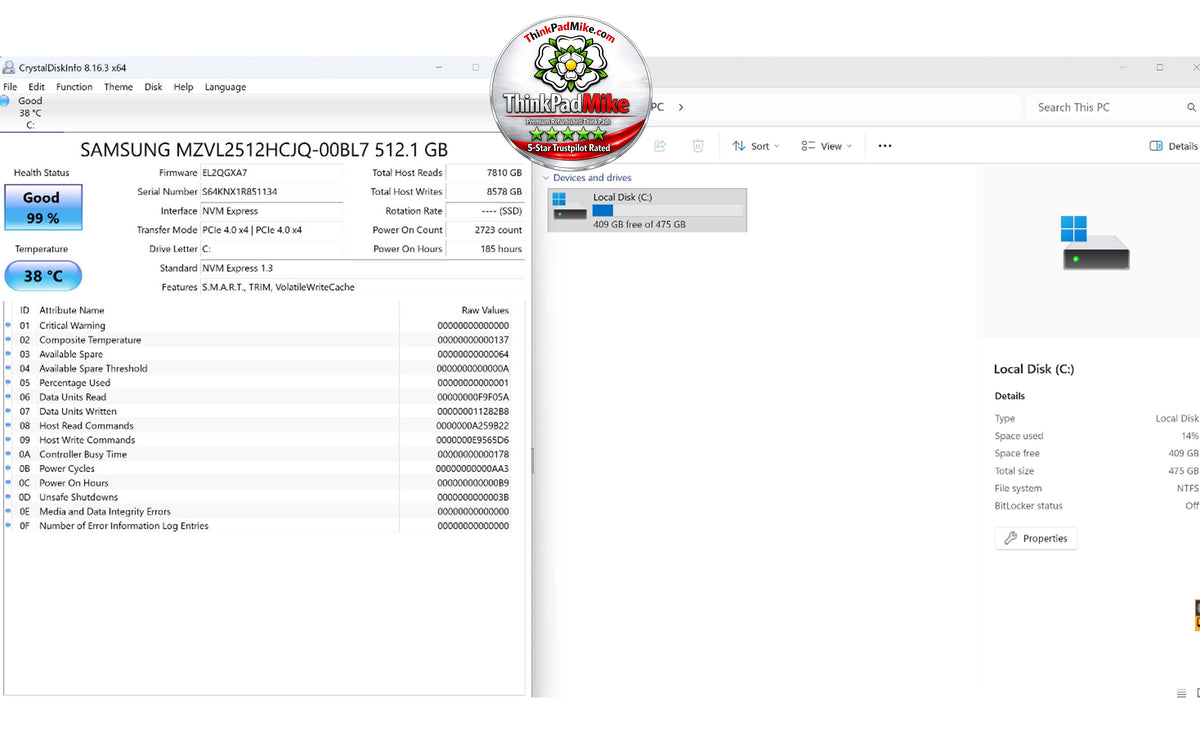Click the Attribute Name column header

(72, 310)
